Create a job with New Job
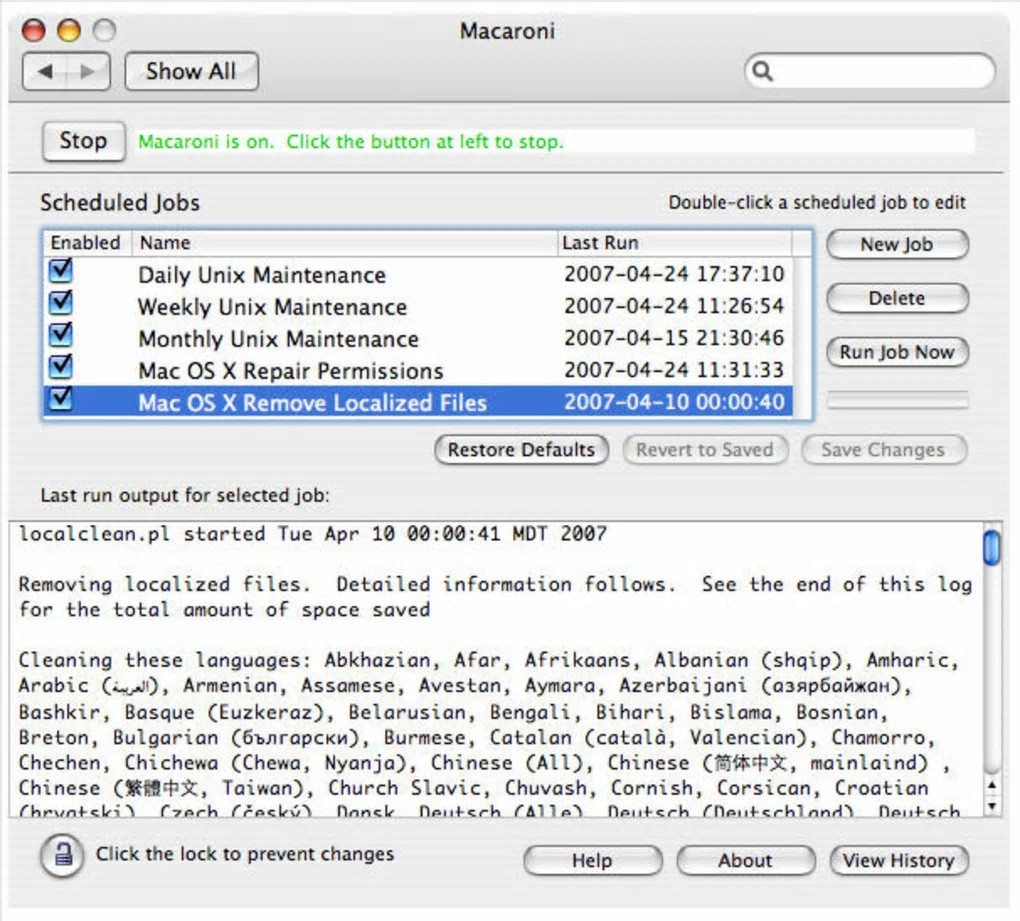 pos(897,245)
